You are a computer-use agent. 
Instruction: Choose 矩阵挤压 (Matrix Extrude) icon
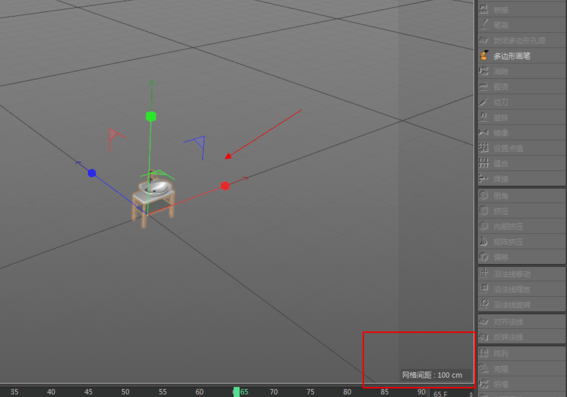click(483, 242)
